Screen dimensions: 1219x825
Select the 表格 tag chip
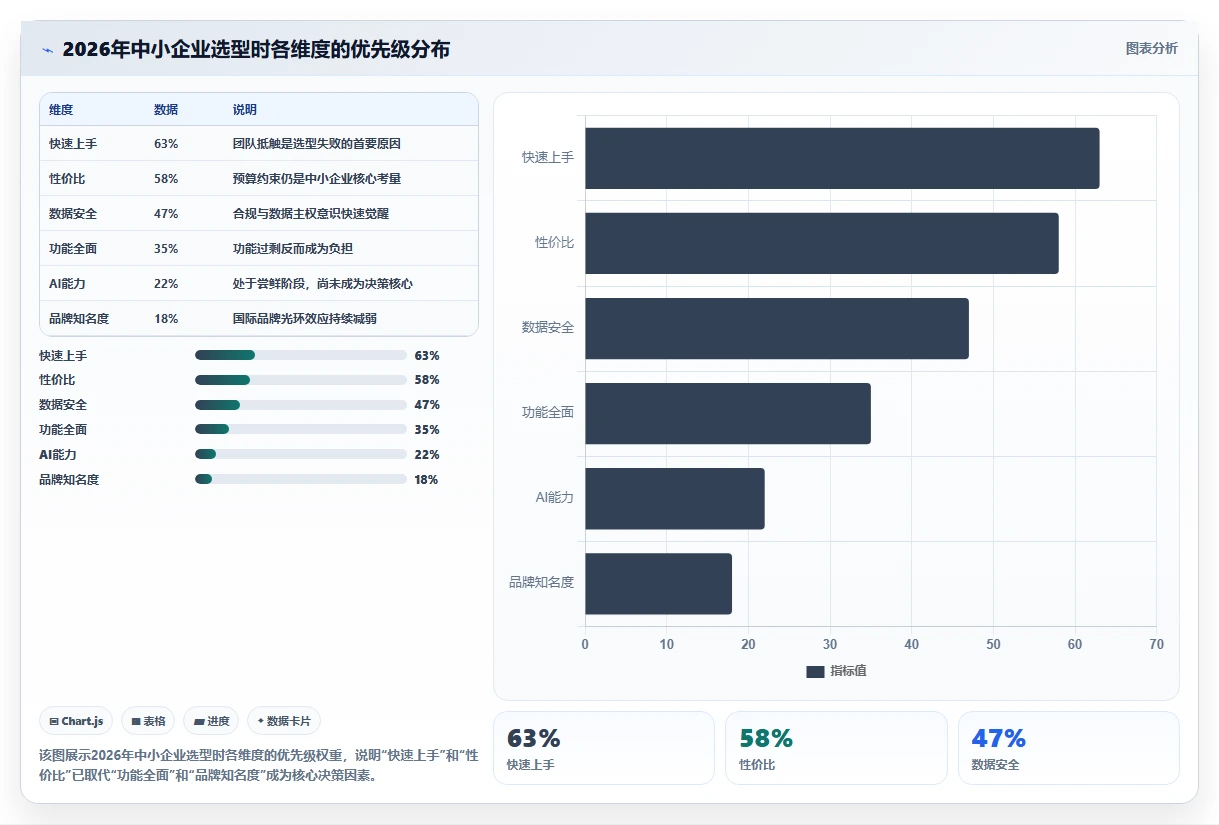coord(148,721)
